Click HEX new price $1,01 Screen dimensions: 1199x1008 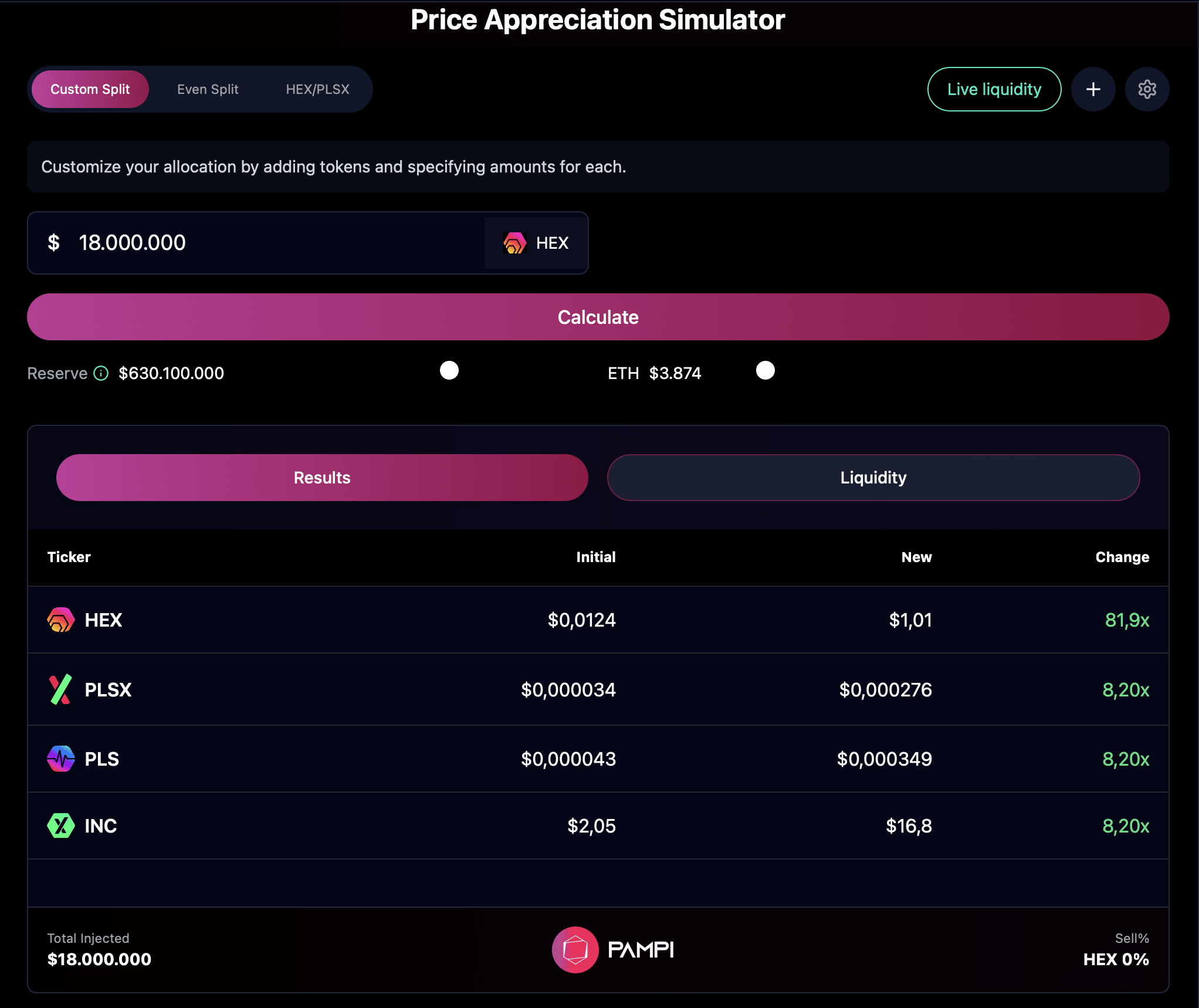tap(910, 620)
